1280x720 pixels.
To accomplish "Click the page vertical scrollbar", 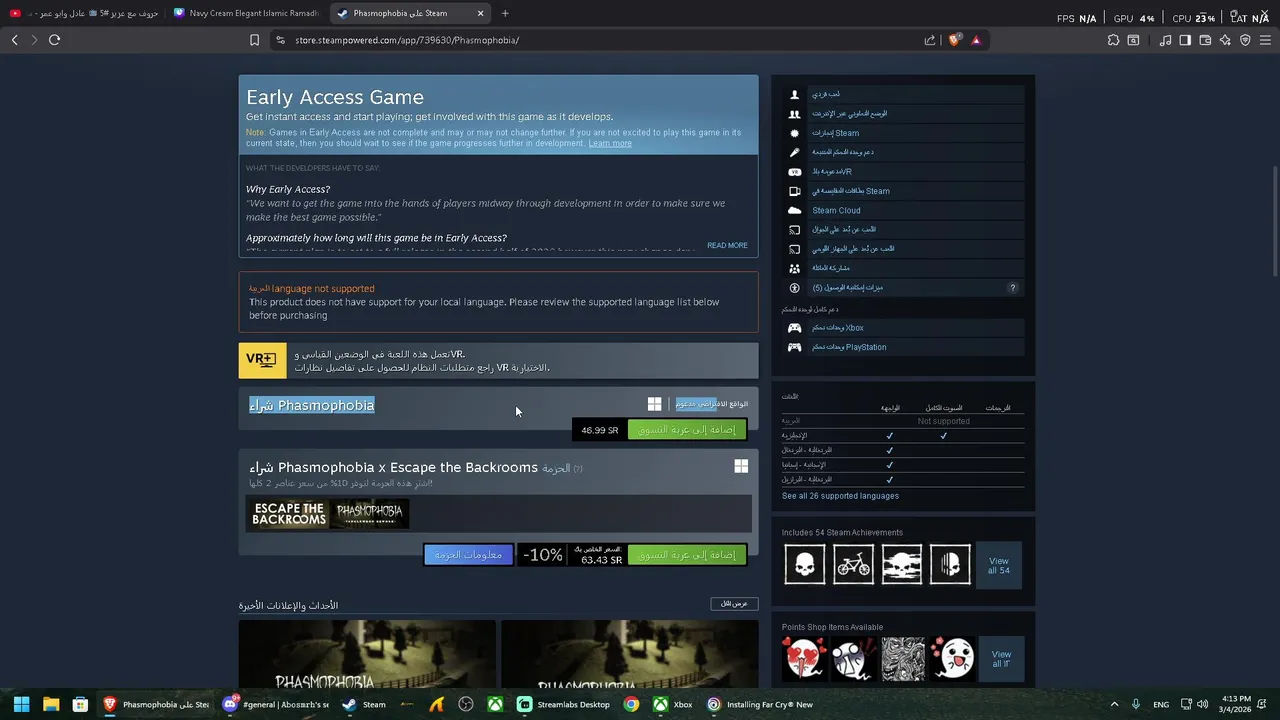I will coord(1274,220).
